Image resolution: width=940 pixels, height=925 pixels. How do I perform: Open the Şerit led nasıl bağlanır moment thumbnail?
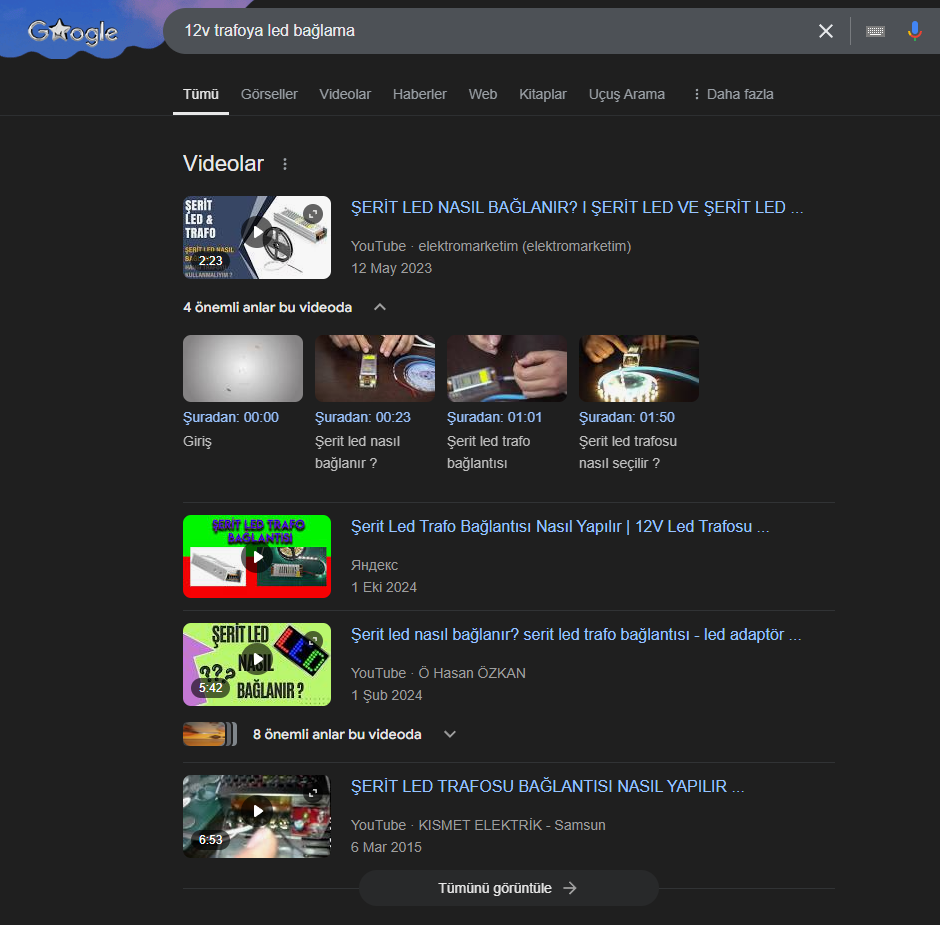click(x=375, y=368)
